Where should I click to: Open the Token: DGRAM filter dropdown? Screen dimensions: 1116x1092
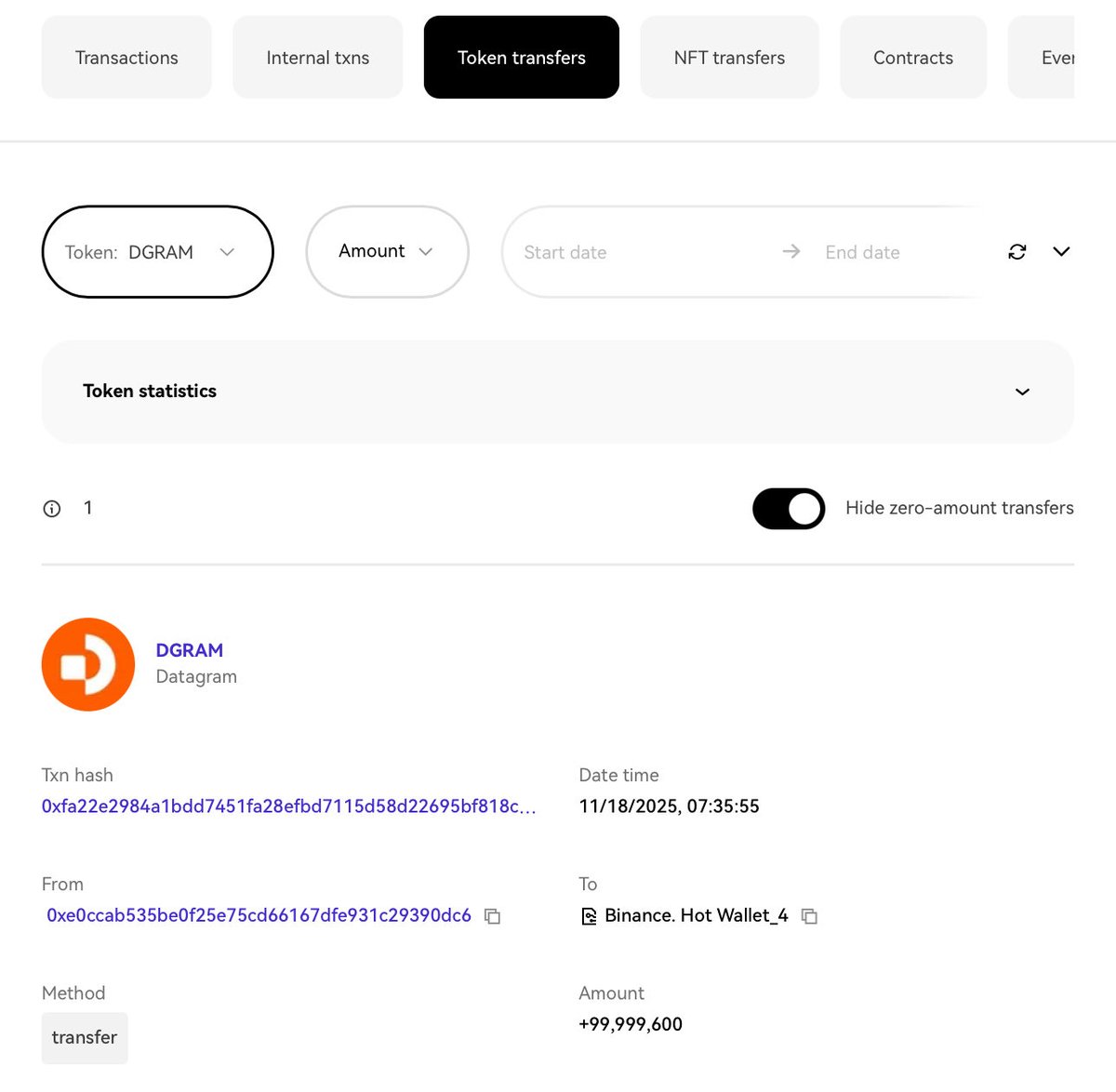coord(157,251)
